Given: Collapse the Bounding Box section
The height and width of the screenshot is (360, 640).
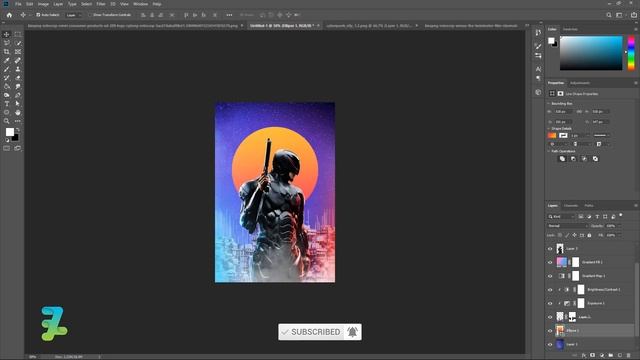Looking at the screenshot, I should coord(549,104).
